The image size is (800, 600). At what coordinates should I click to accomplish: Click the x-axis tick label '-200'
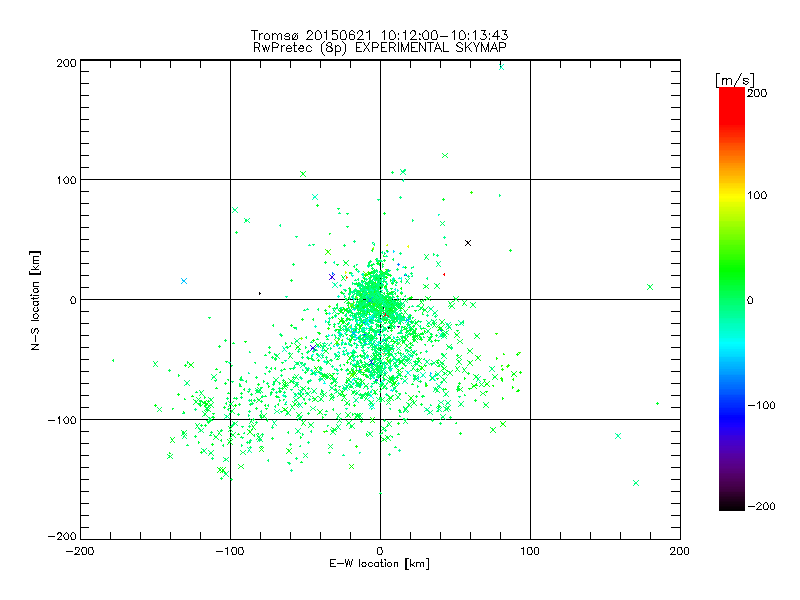click(x=80, y=551)
